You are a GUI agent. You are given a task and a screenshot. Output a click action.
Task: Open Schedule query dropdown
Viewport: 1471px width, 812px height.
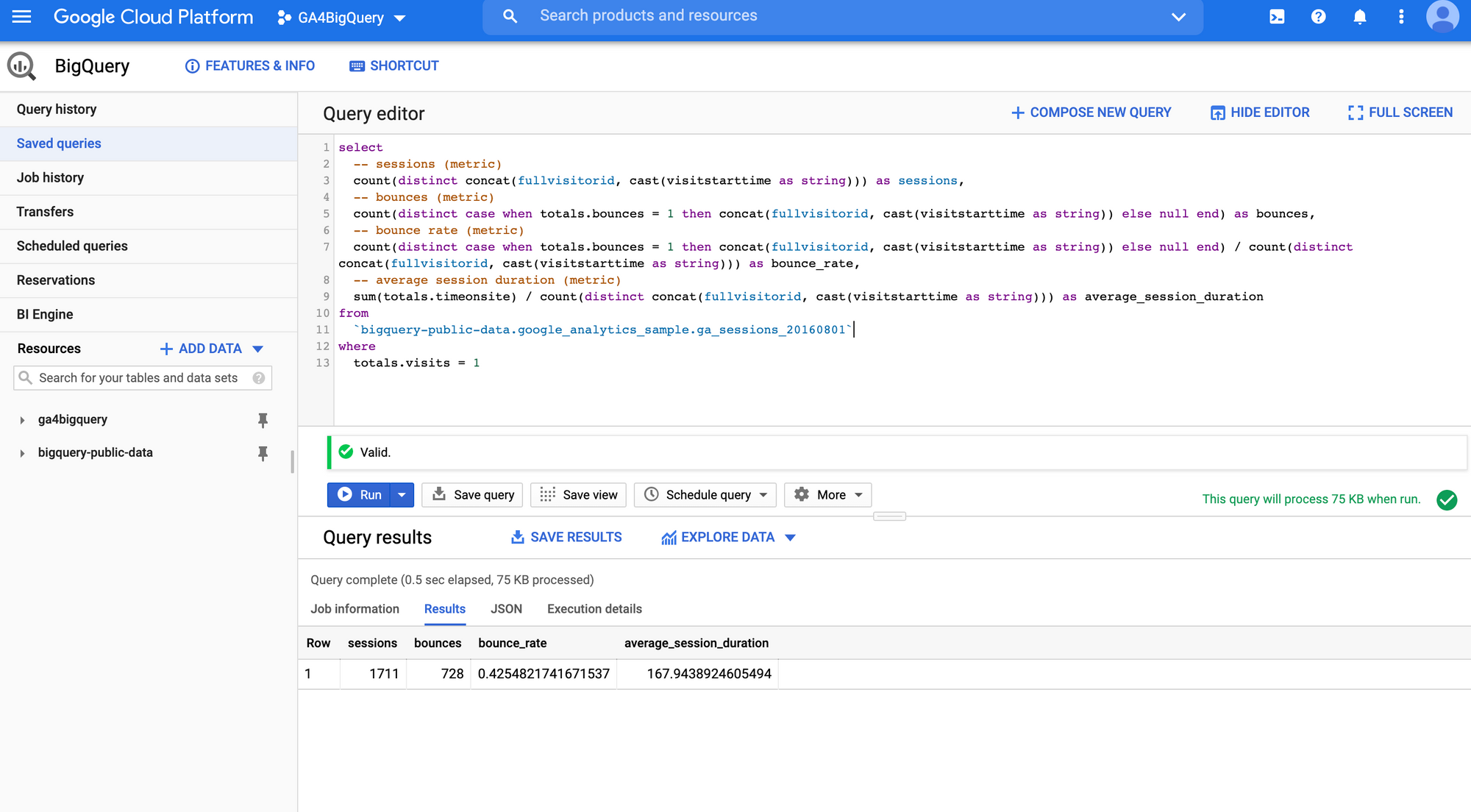705,495
